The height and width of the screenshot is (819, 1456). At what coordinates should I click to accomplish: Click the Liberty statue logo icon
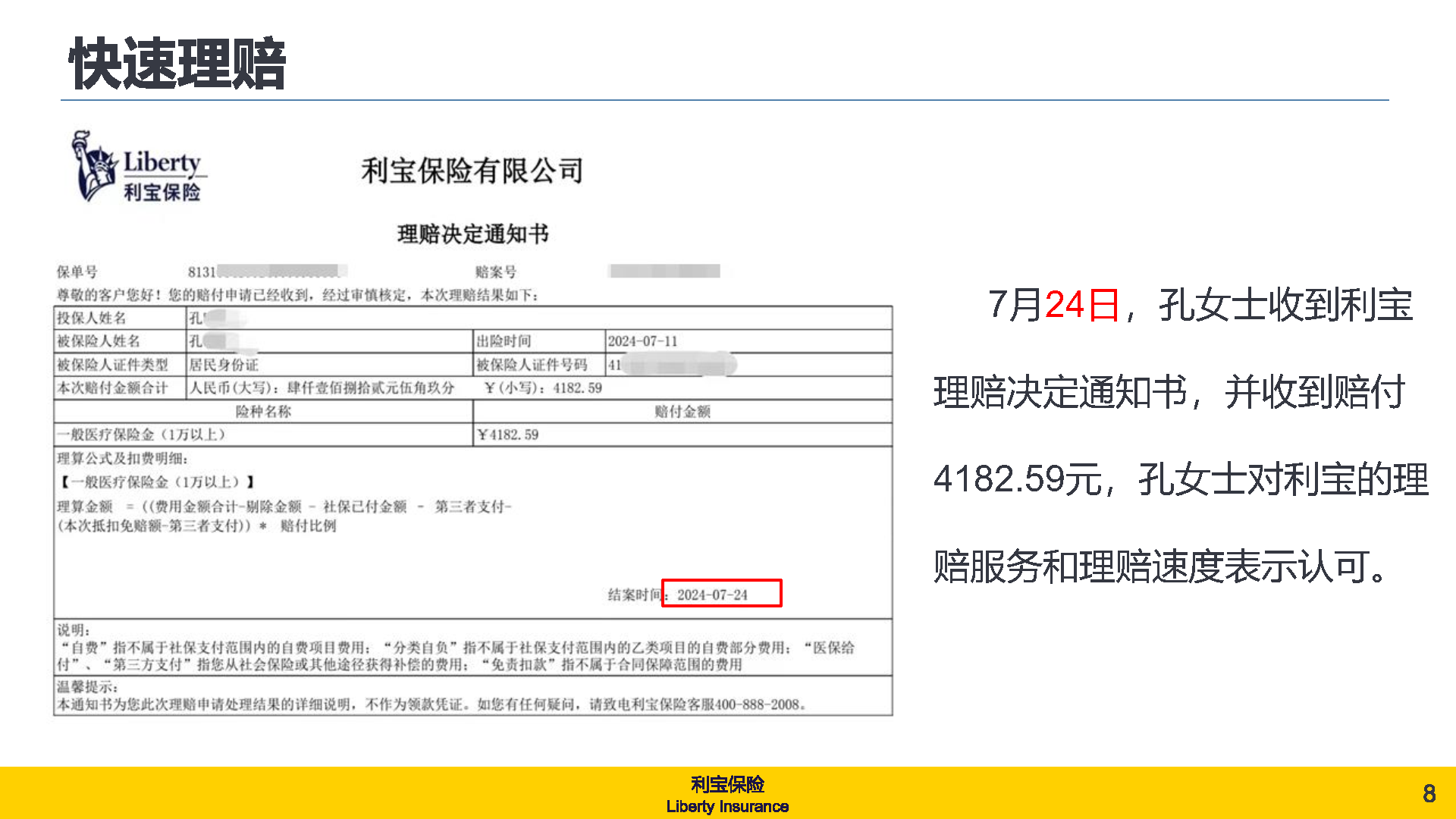93,165
